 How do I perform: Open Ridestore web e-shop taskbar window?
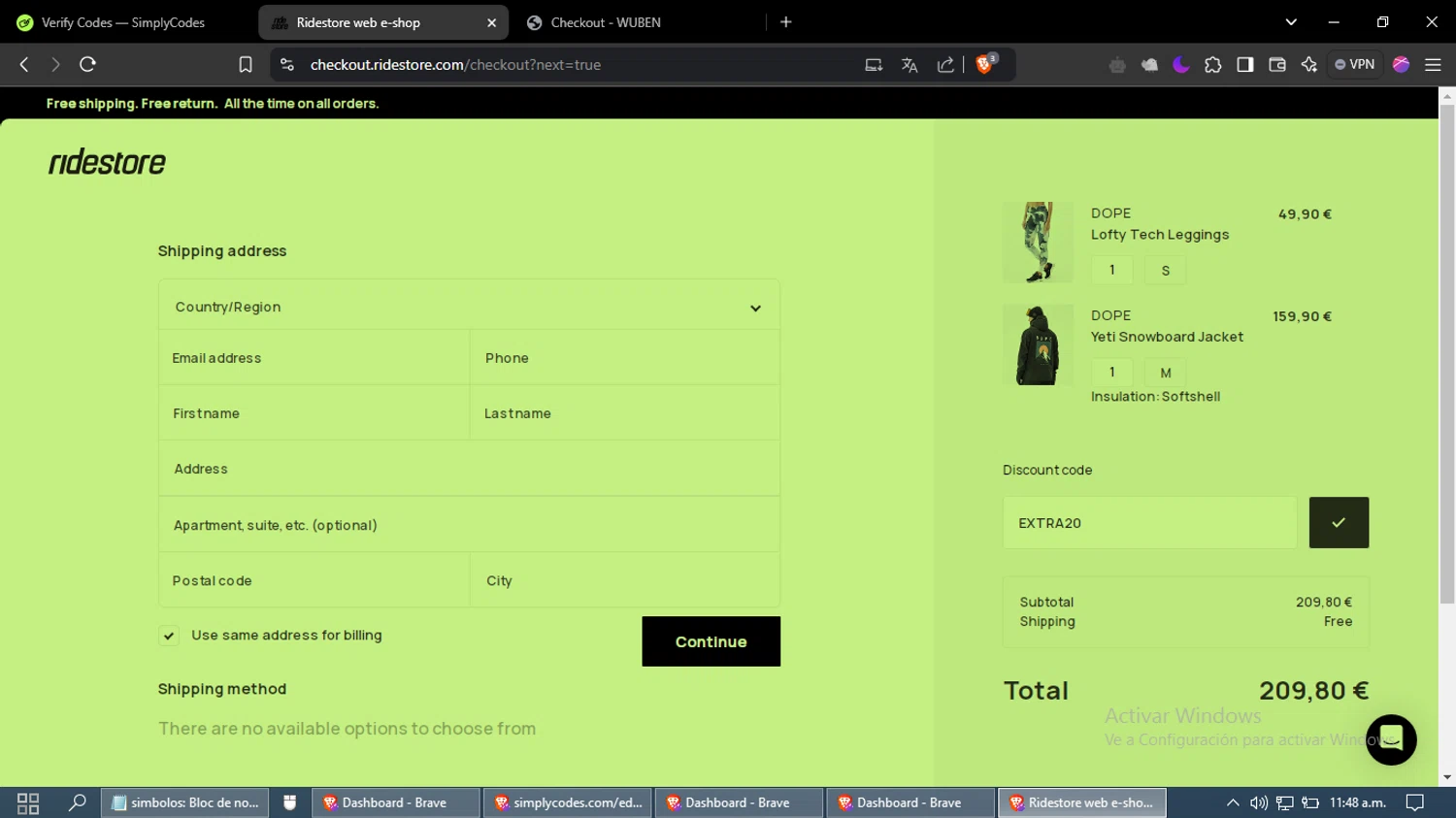coord(1082,802)
